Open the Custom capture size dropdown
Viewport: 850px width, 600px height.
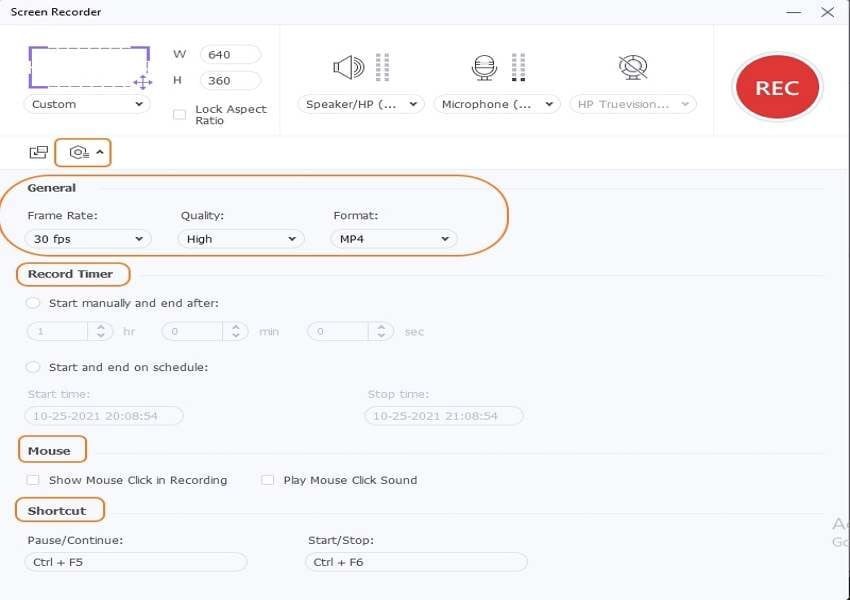(x=87, y=104)
